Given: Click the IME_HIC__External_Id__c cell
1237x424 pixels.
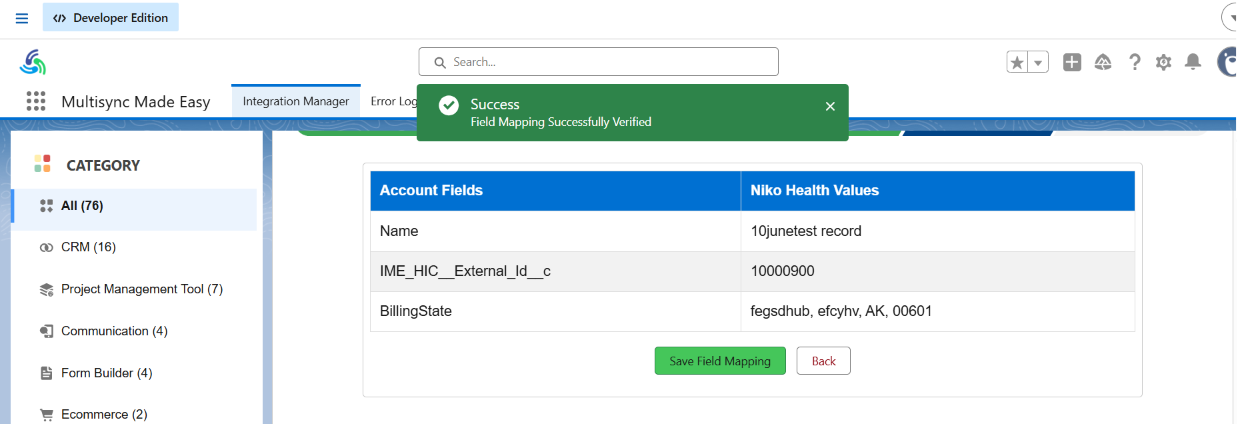Looking at the screenshot, I should (x=556, y=271).
